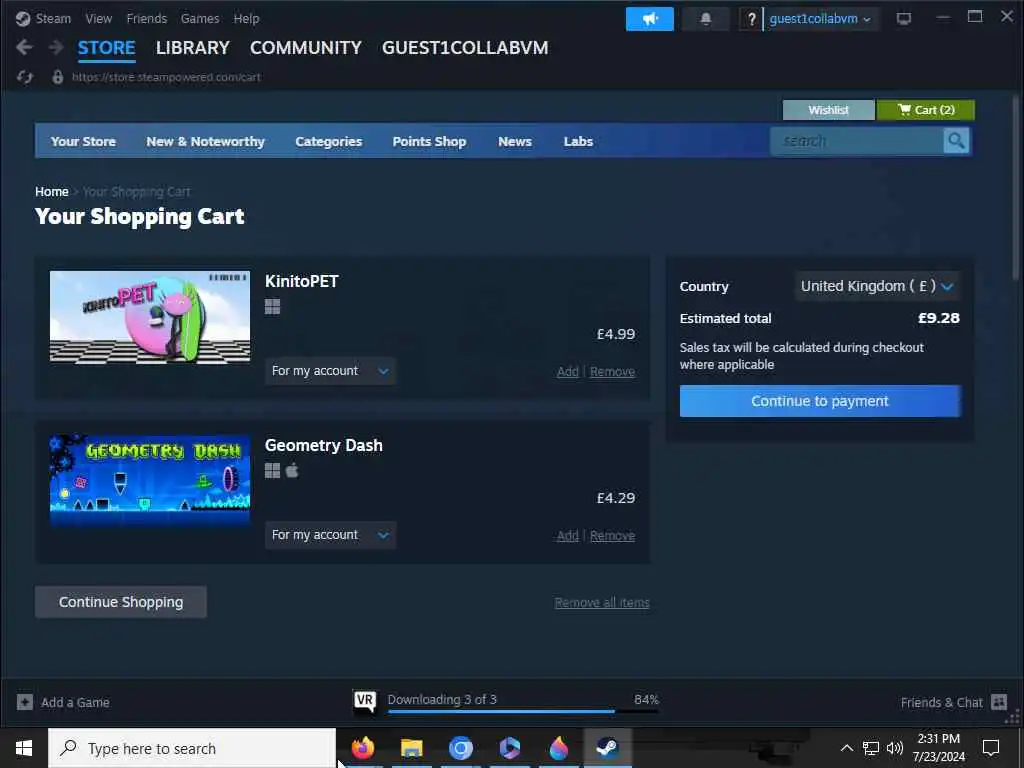Open the volume control
This screenshot has height=768, width=1024.
[895, 748]
